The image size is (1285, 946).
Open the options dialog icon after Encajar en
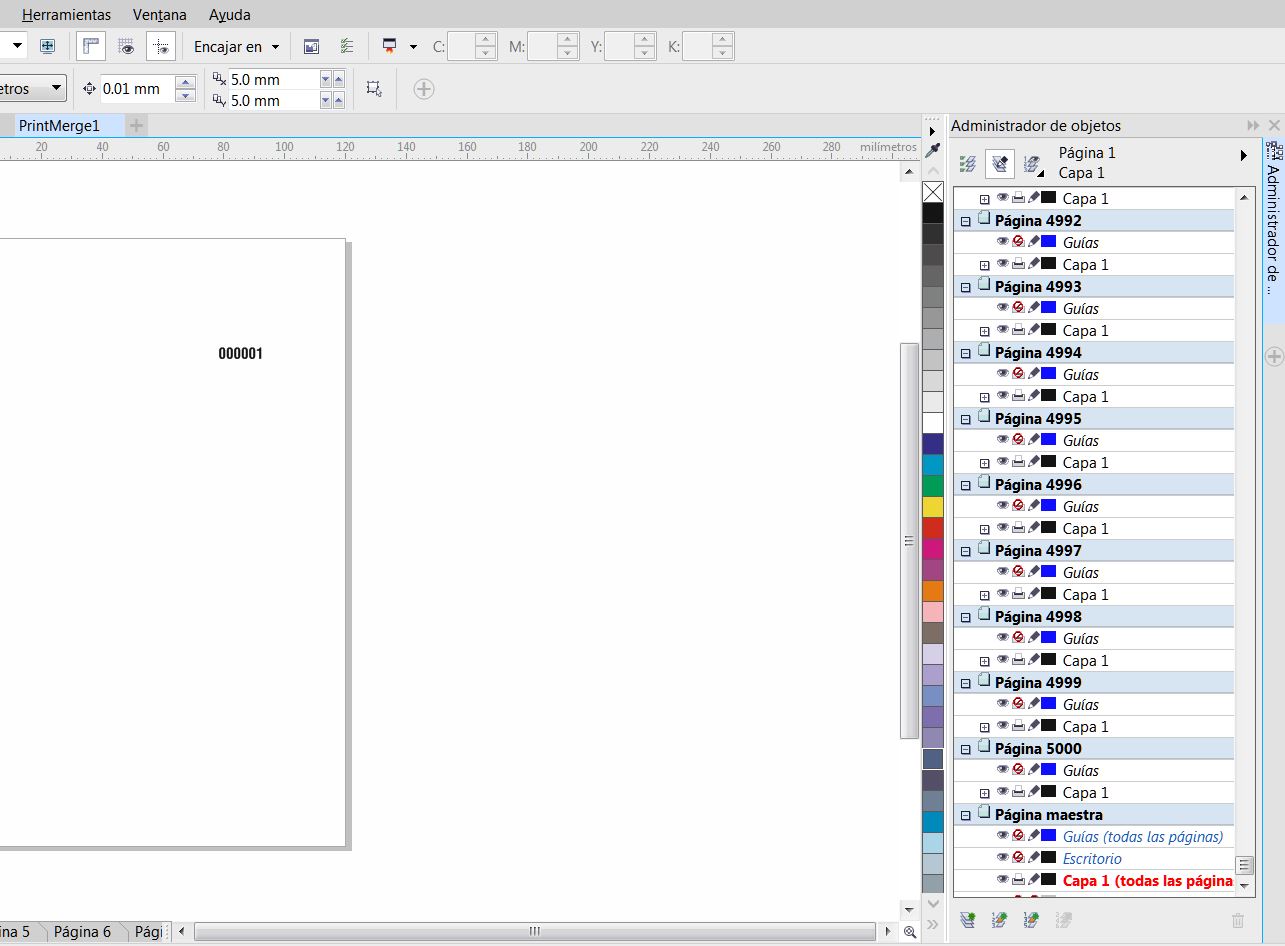pyautogui.click(x=311, y=46)
